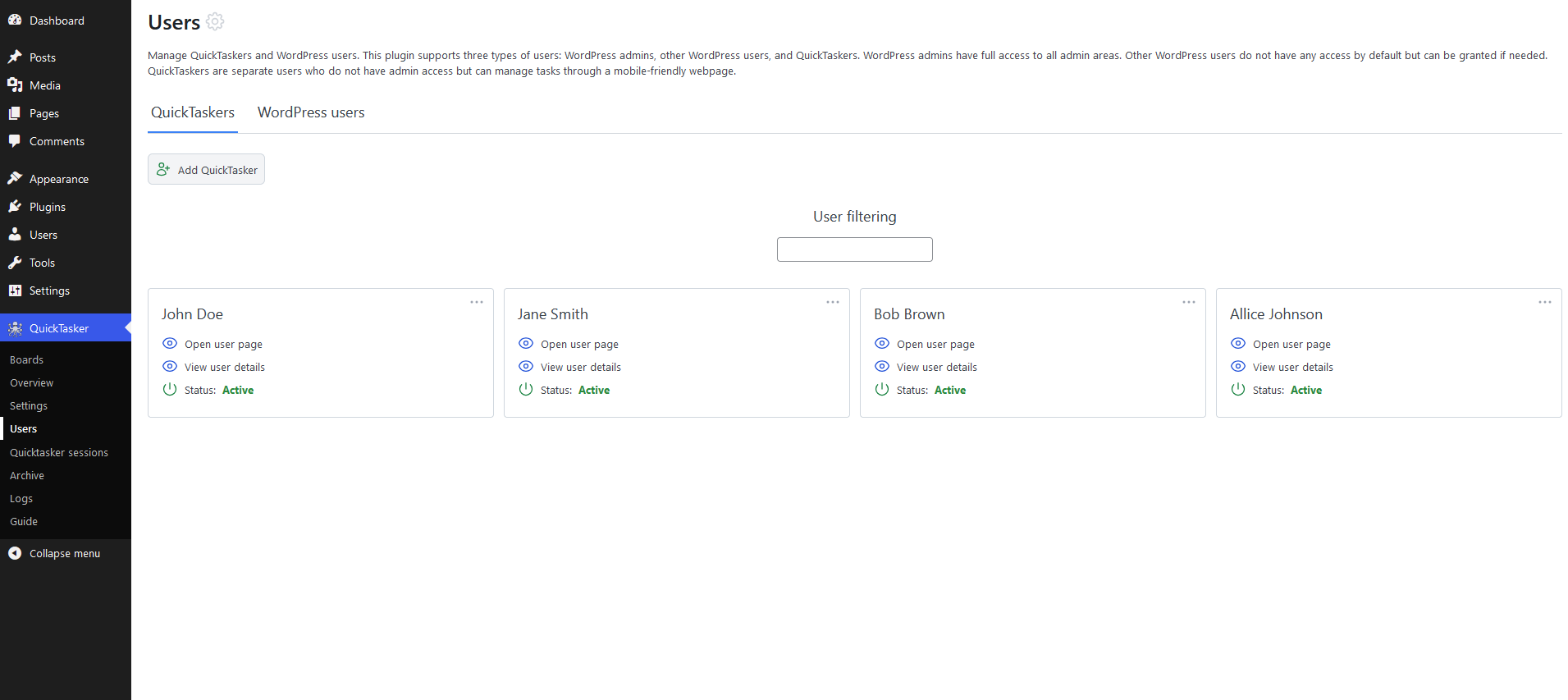
Task: Open Overview in QuickTasker submenu
Action: pyautogui.click(x=31, y=382)
